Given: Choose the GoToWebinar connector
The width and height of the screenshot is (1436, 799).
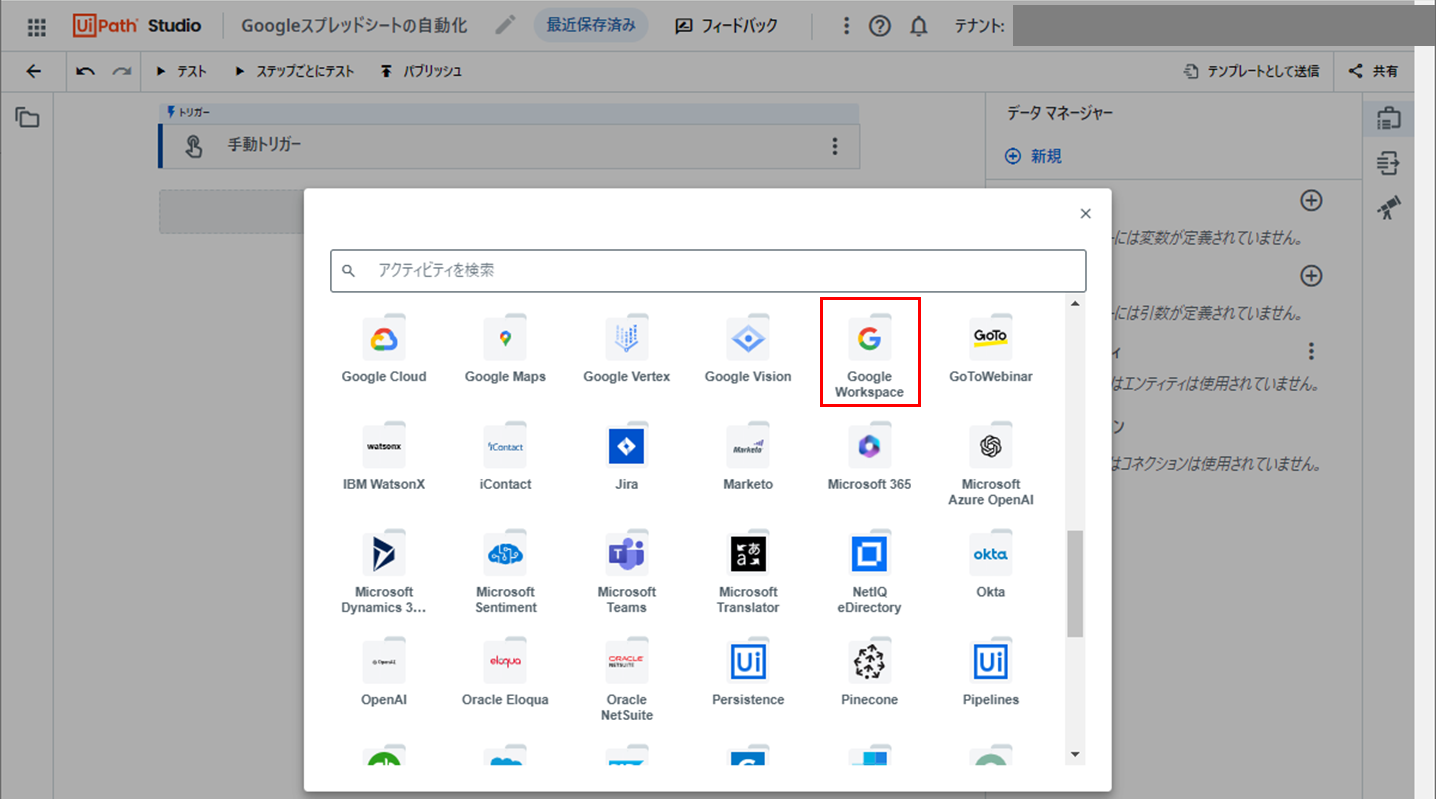Looking at the screenshot, I should 991,350.
